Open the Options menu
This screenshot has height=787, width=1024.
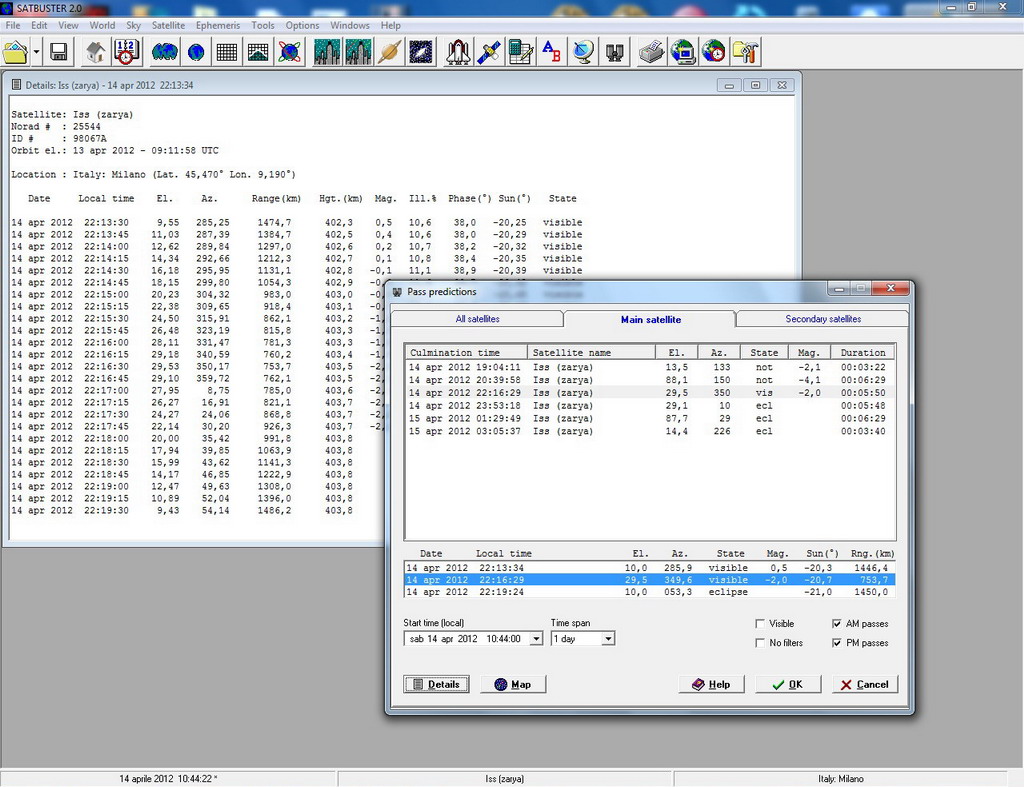pyautogui.click(x=302, y=25)
